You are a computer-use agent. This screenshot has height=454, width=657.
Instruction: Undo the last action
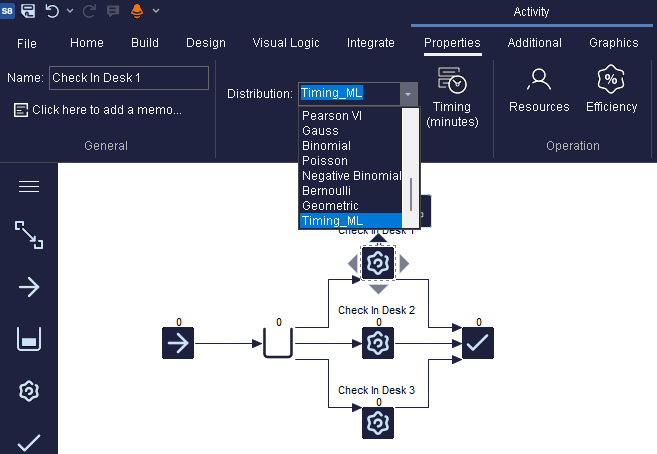click(52, 11)
